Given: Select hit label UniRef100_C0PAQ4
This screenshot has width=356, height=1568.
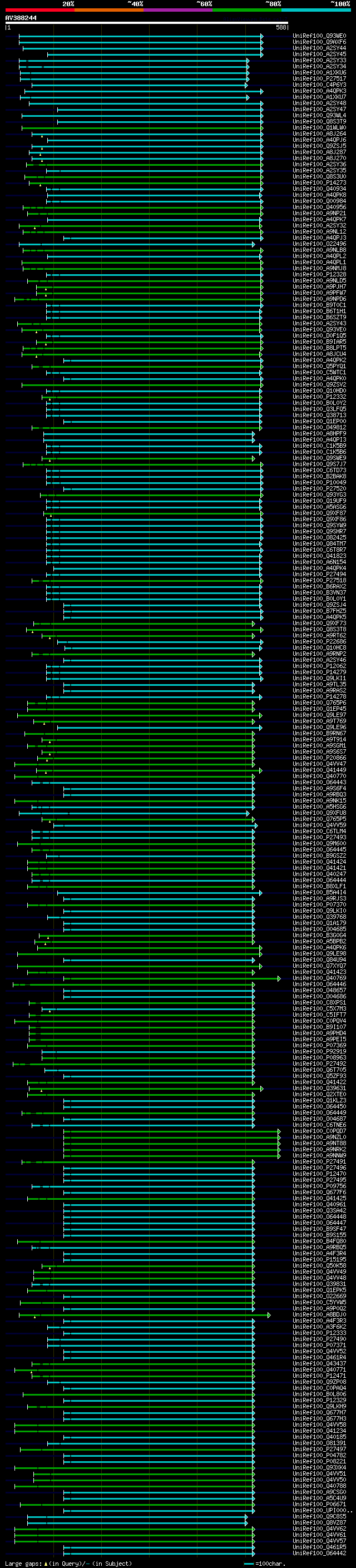Looking at the screenshot, I should pyautogui.click(x=319, y=1388).
